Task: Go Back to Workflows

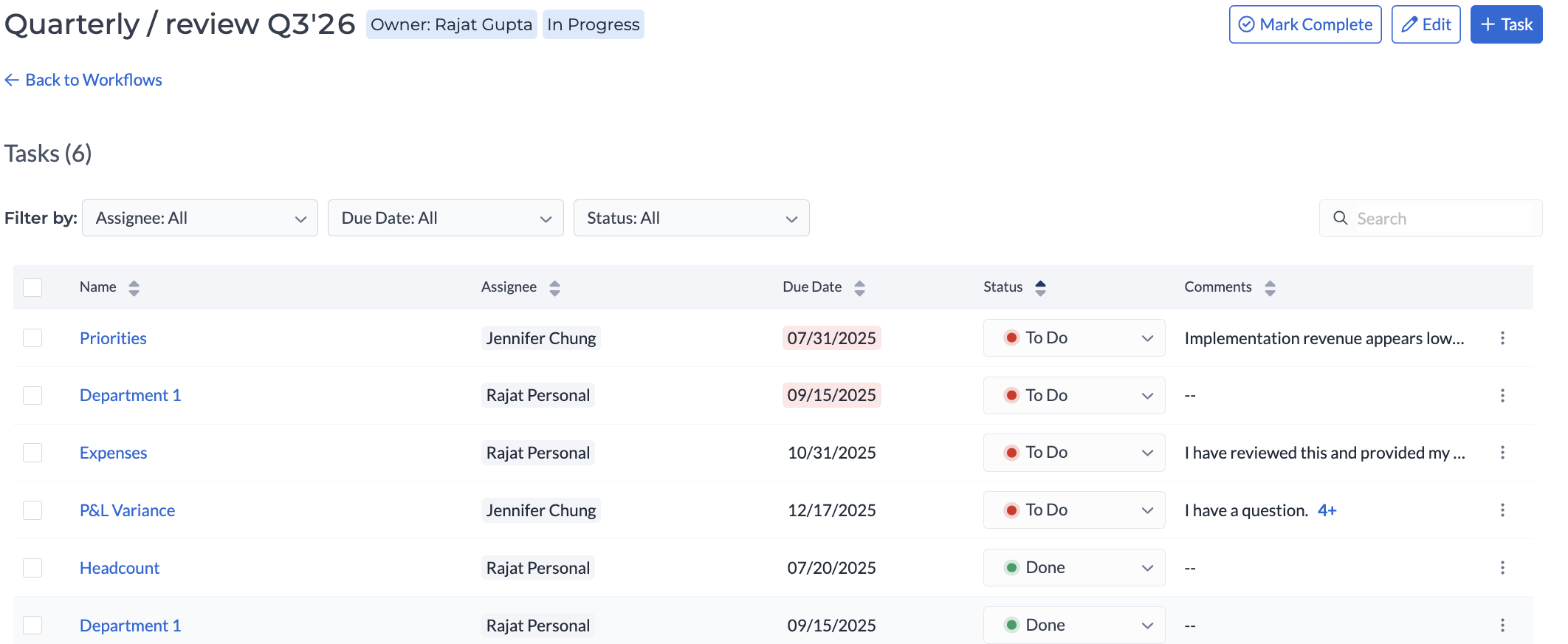Action: (83, 80)
